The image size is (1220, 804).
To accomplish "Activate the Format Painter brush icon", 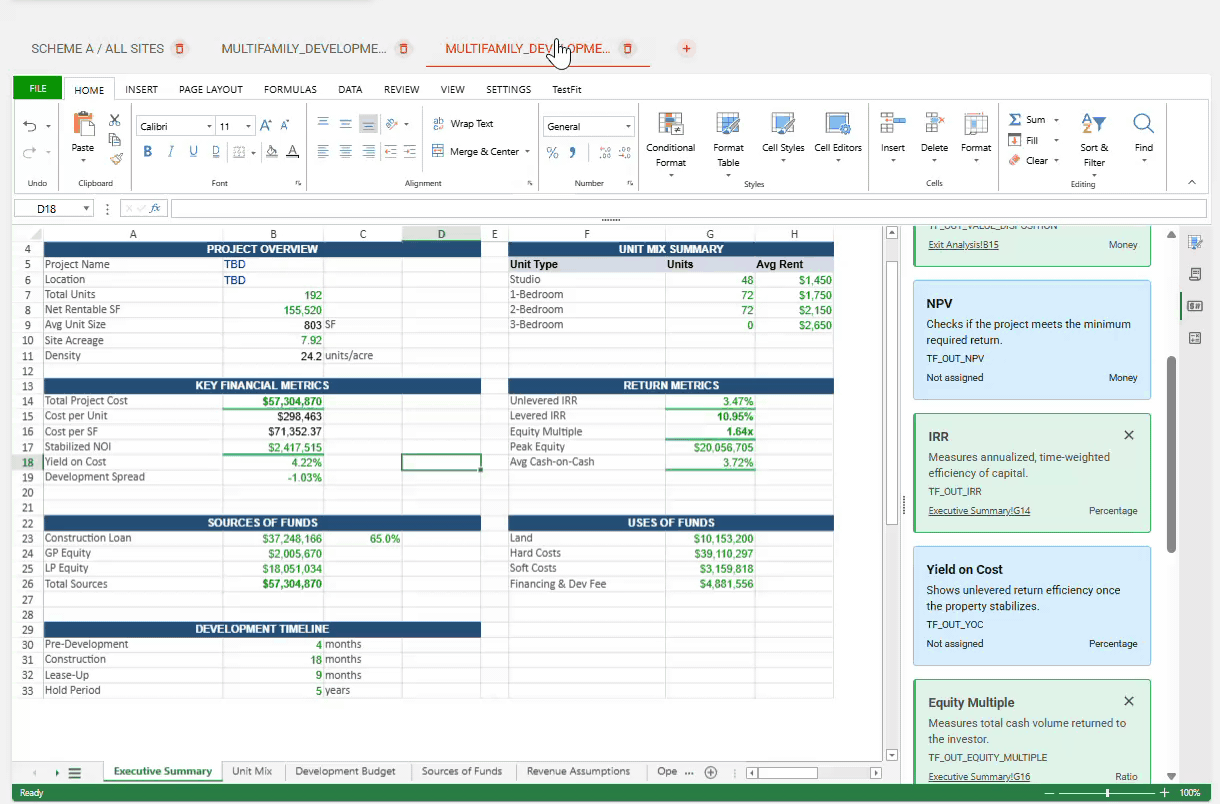I will pos(115,158).
